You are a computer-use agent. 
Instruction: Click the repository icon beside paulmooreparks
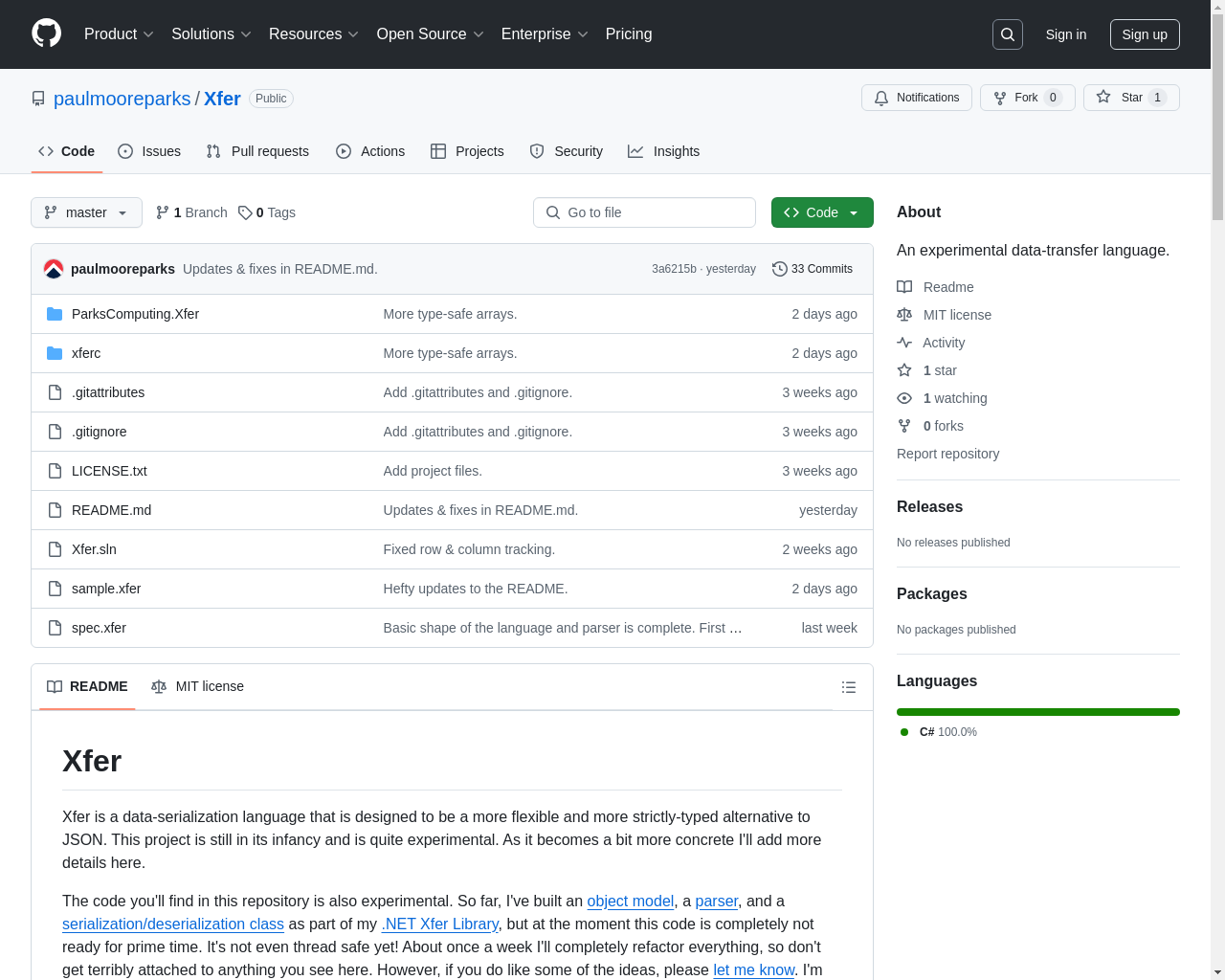[38, 99]
